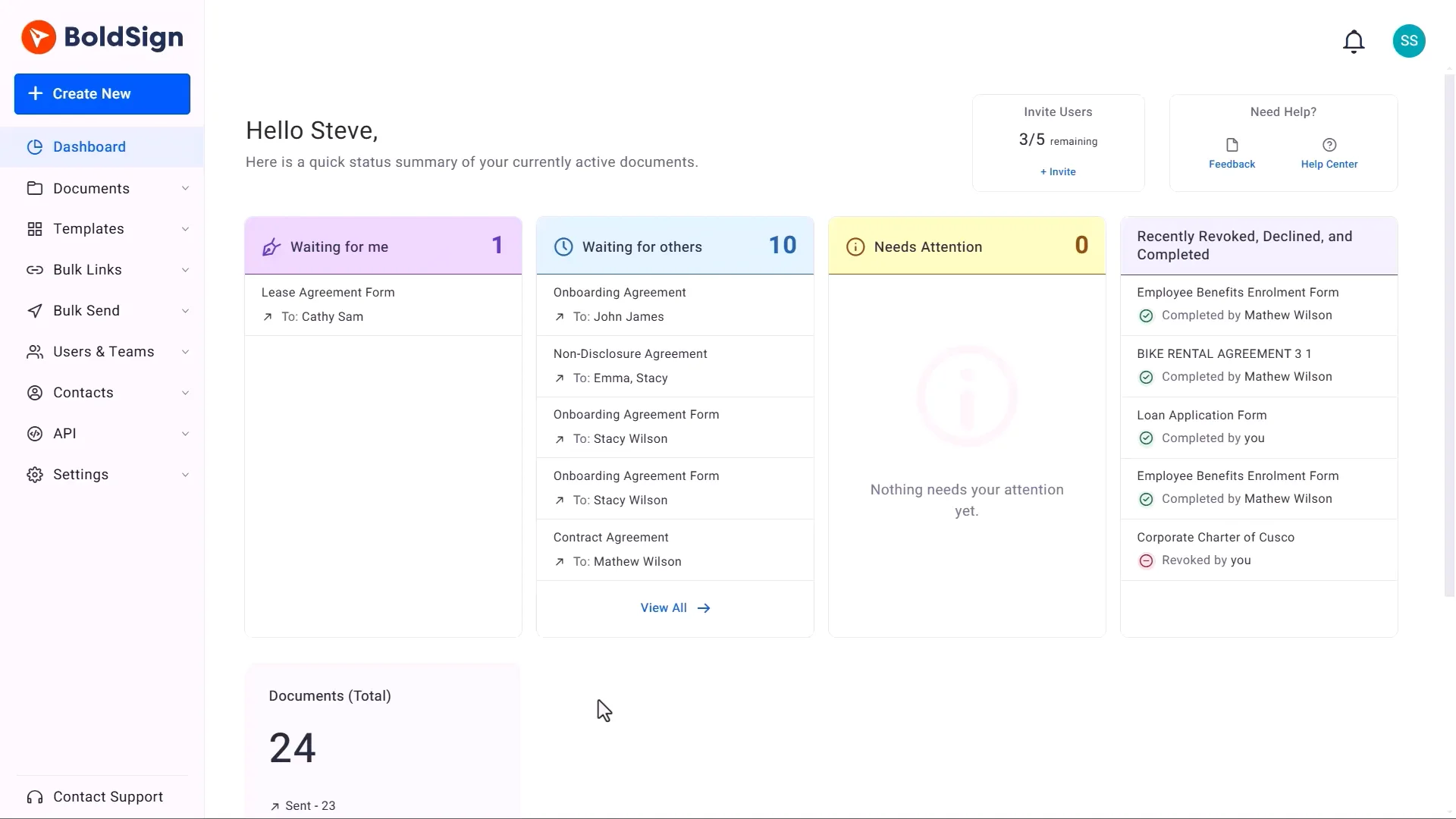Click the BoldSign logo

coord(102,37)
